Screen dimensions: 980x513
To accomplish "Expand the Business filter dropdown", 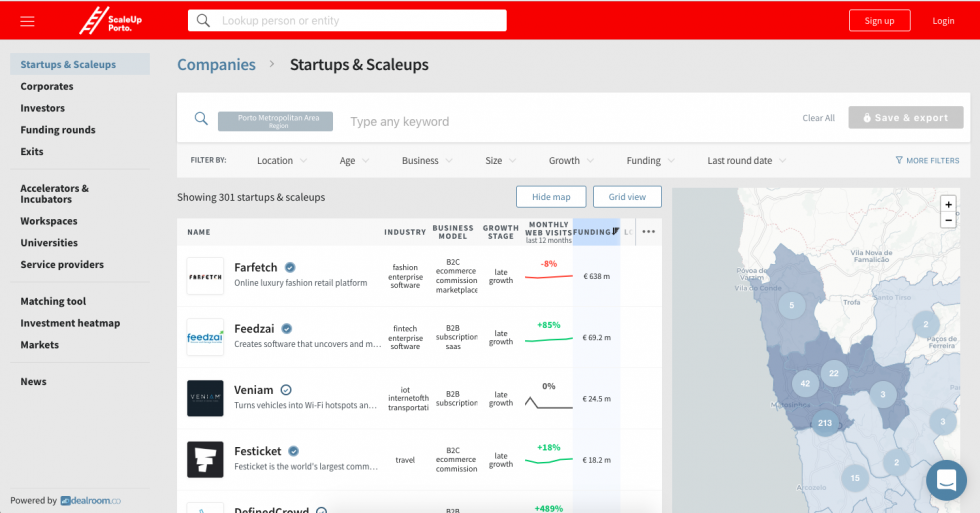I will click(427, 161).
